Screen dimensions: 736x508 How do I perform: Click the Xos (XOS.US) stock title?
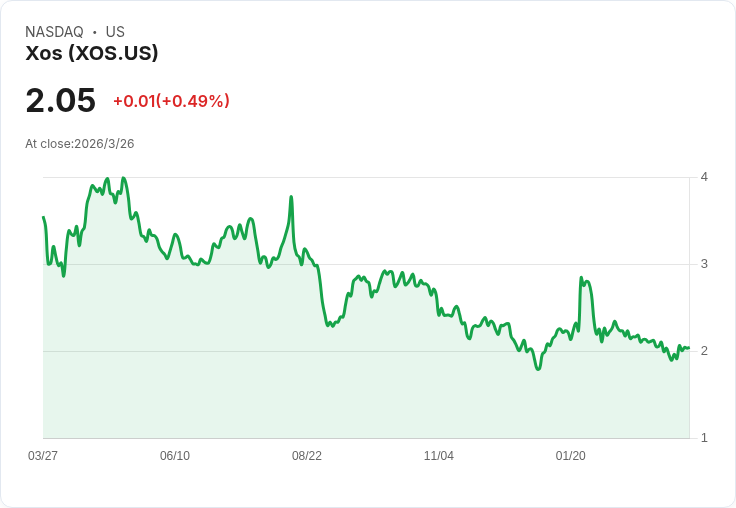[x=92, y=54]
